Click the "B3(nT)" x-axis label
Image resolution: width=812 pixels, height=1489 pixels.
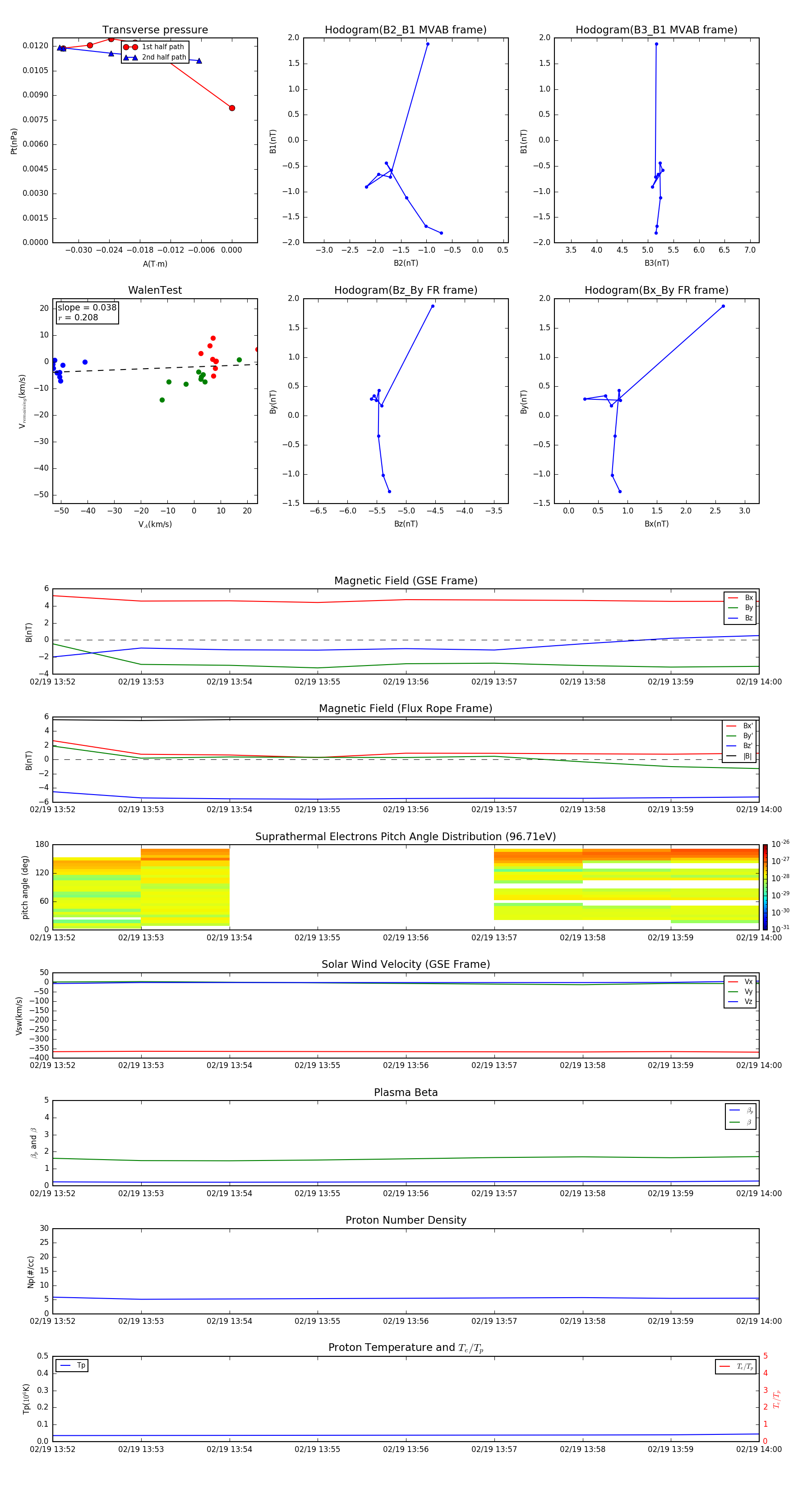coord(656,263)
